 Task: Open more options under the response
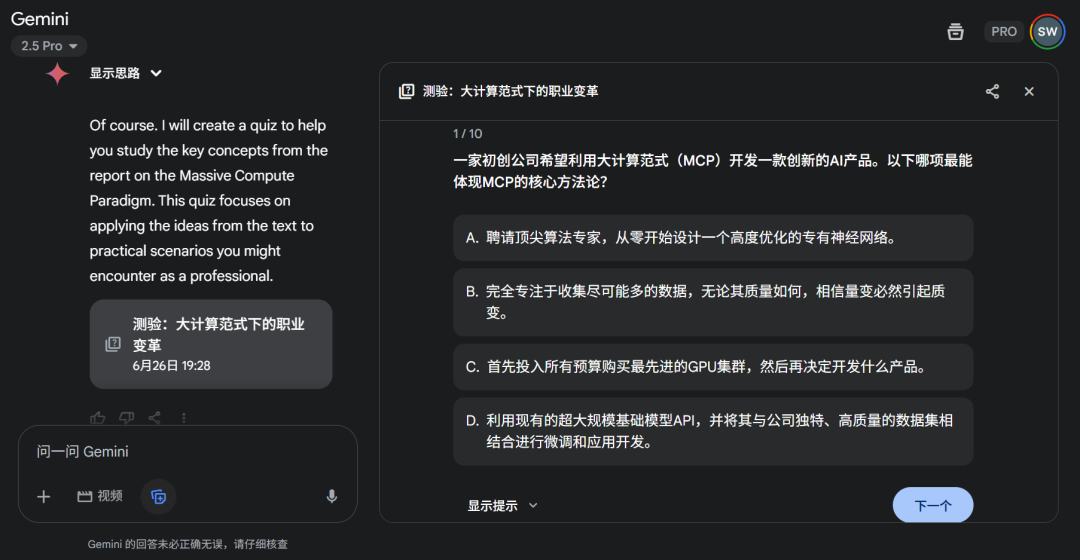[x=183, y=418]
